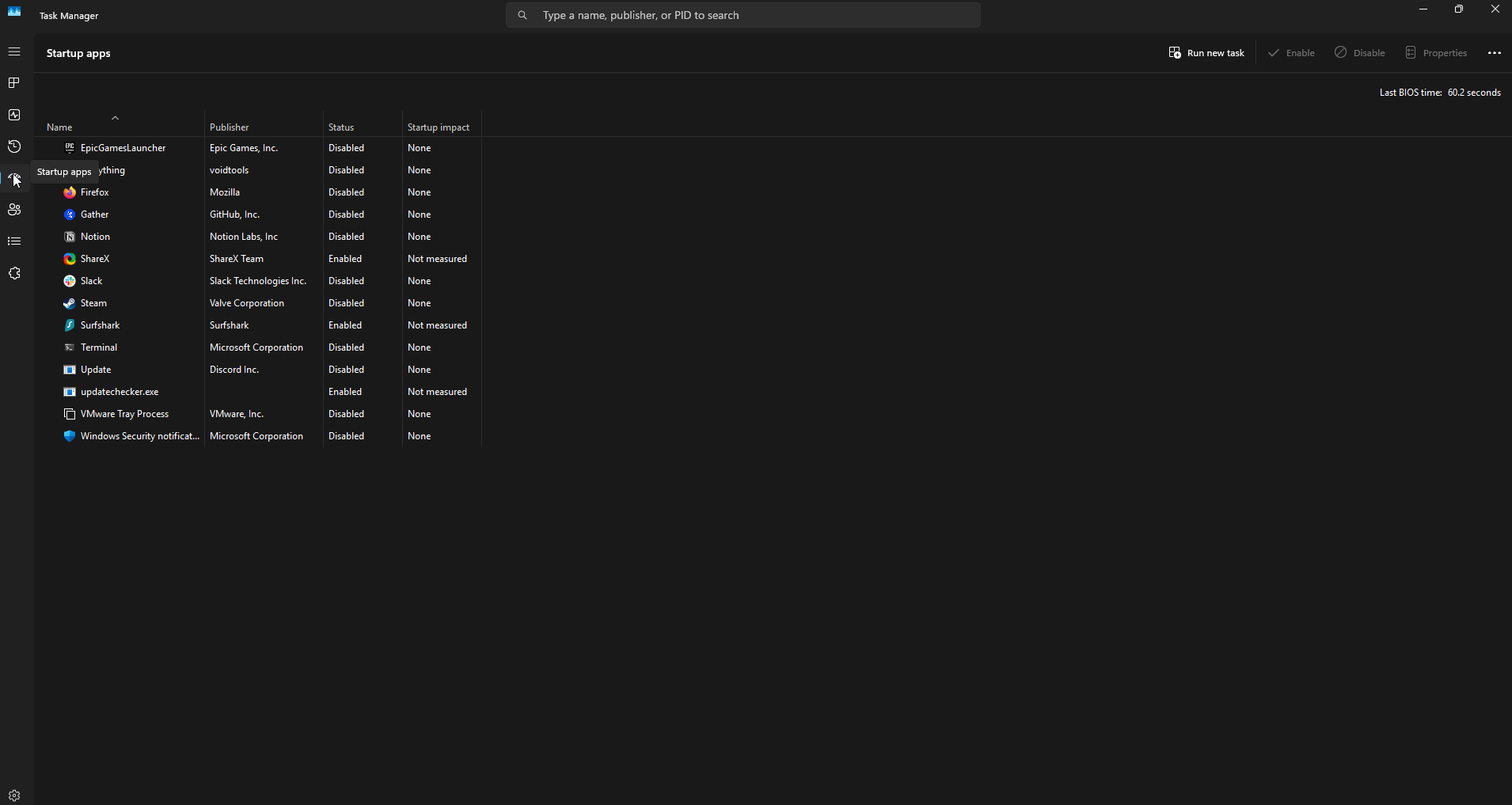Click Run new task button
The height and width of the screenshot is (805, 1512).
click(1206, 53)
